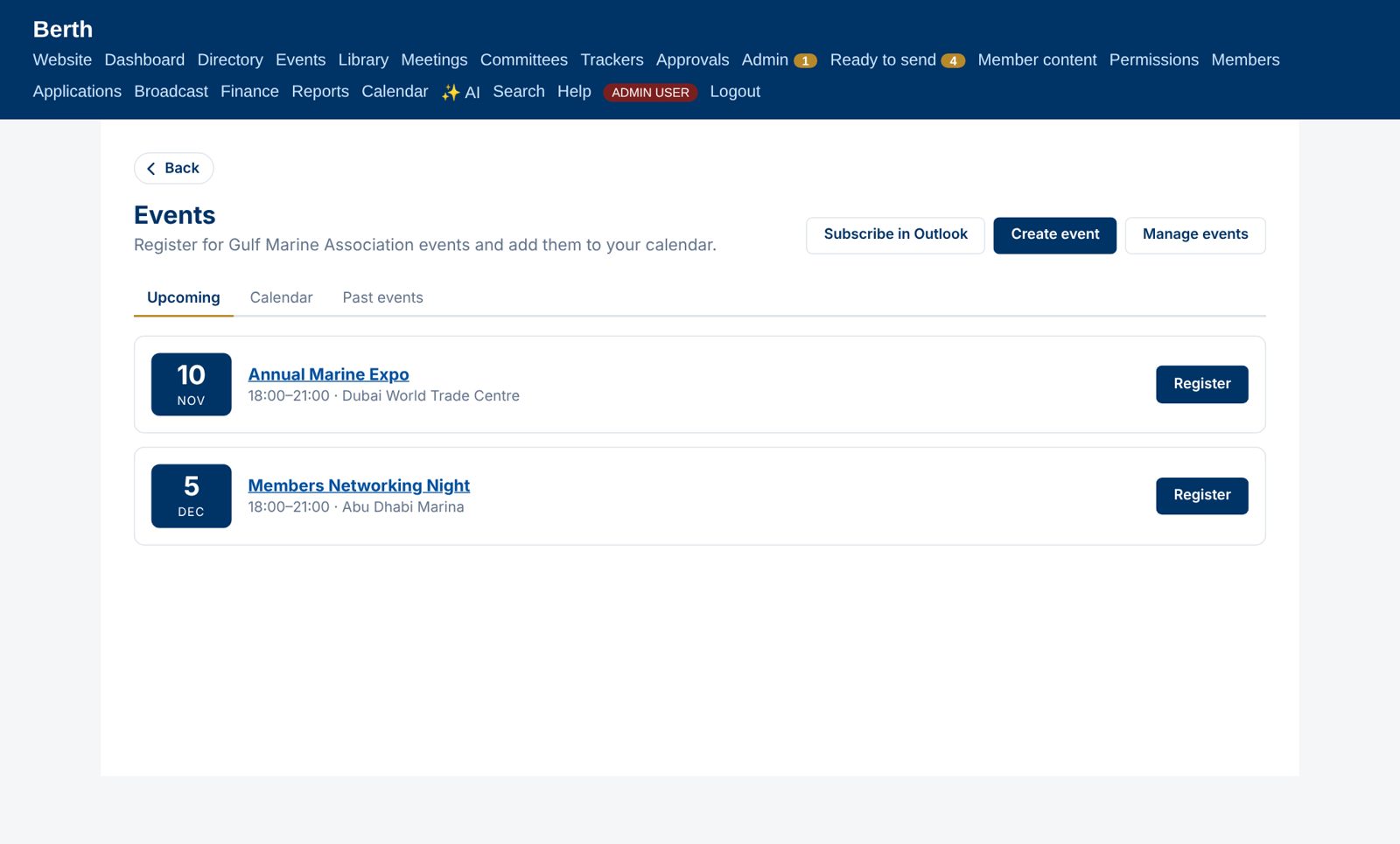Go back using the Back chevron button
Image resolution: width=1400 pixels, height=844 pixels.
(x=173, y=168)
